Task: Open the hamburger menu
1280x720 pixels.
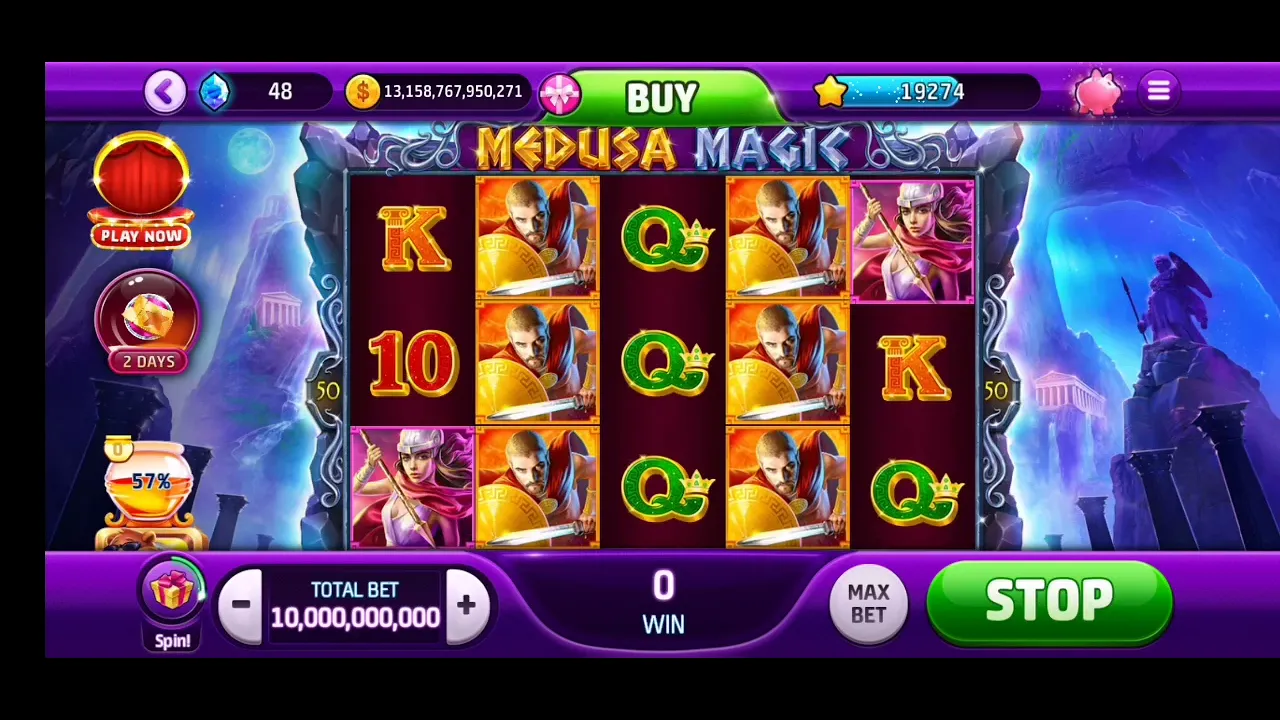Action: 1159,92
